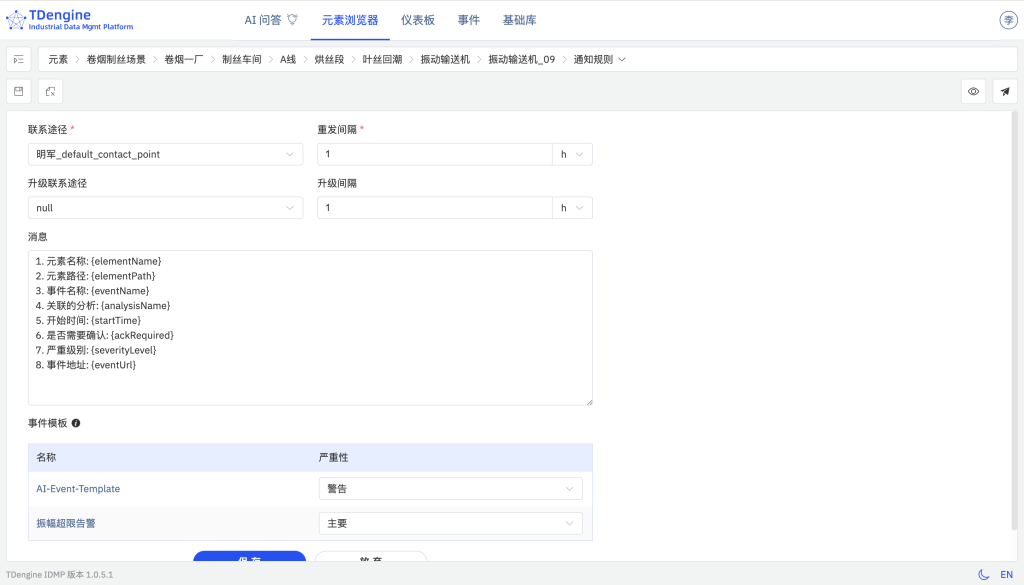Viewport: 1024px width, 585px height.
Task: Click the info icon beside 事件模板
Action: (x=77, y=423)
